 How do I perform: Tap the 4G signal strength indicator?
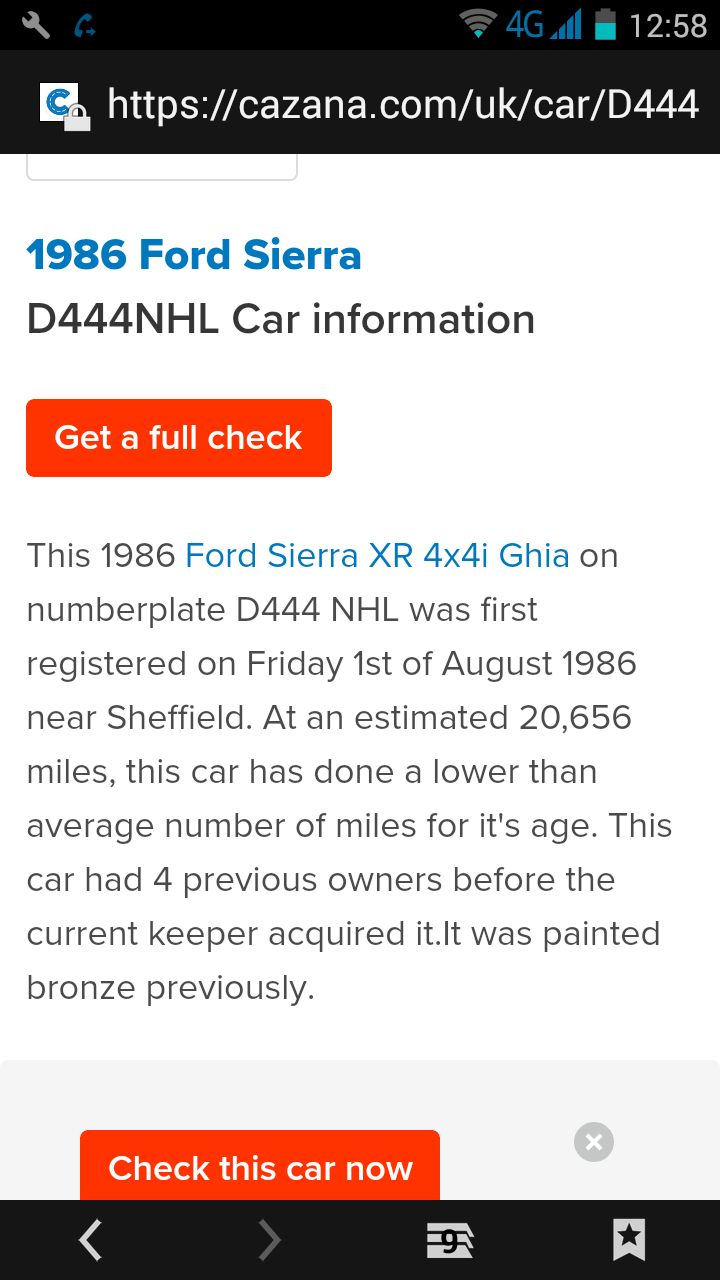point(543,24)
